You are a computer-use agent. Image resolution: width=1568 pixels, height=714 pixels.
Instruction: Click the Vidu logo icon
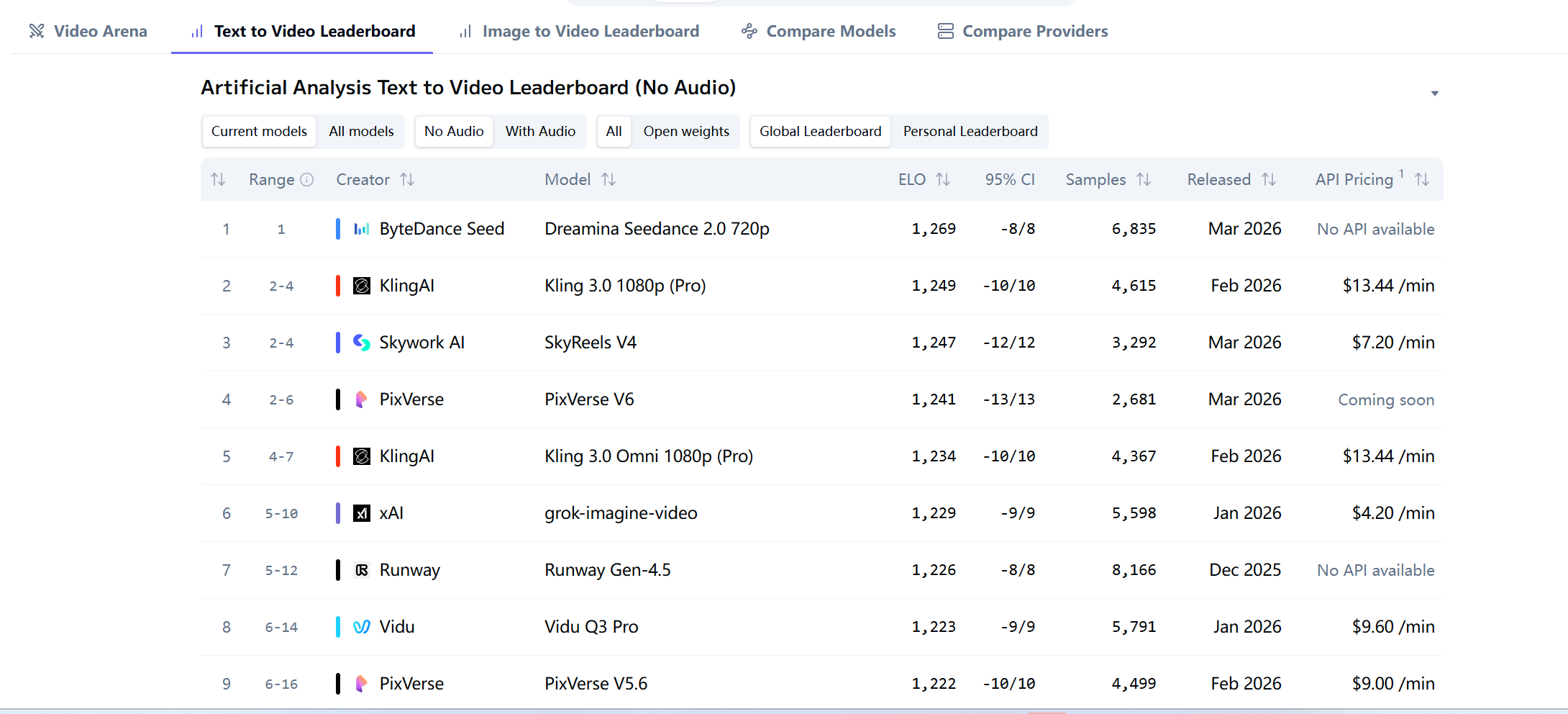pos(361,627)
